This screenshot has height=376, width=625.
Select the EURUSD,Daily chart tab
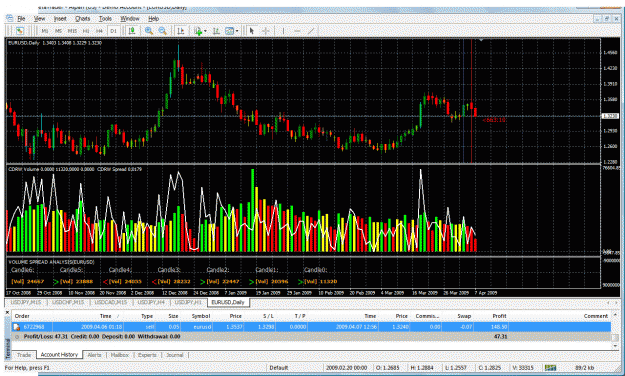click(228, 302)
